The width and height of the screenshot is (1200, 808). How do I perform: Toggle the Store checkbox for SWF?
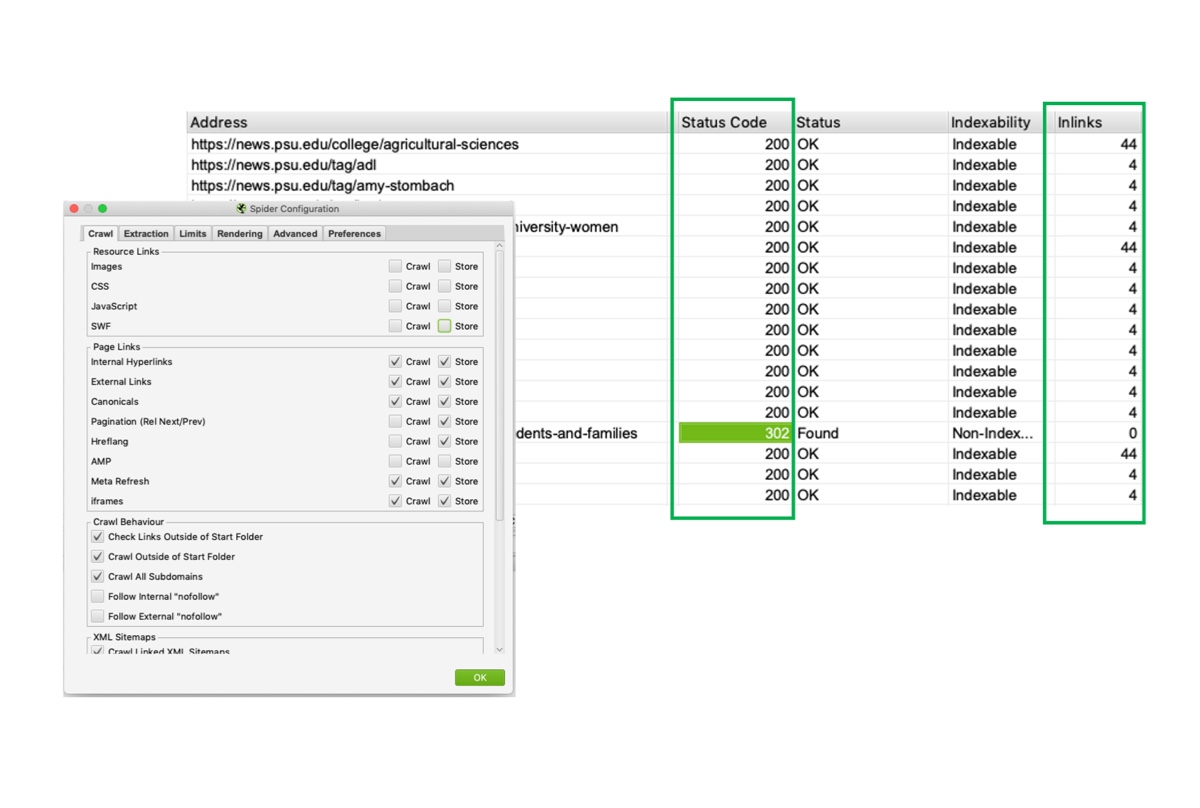tap(445, 326)
